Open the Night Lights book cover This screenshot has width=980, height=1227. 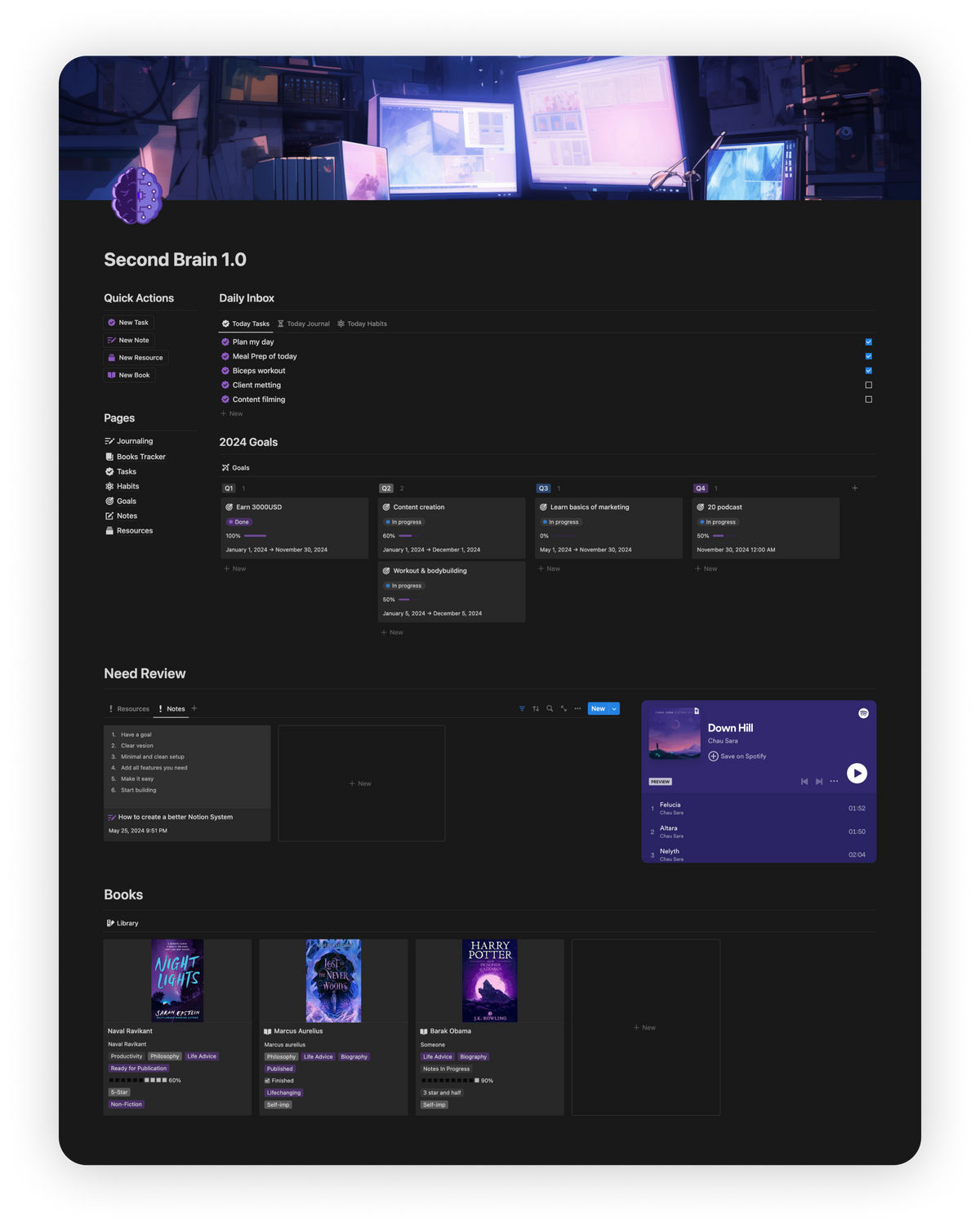(177, 980)
